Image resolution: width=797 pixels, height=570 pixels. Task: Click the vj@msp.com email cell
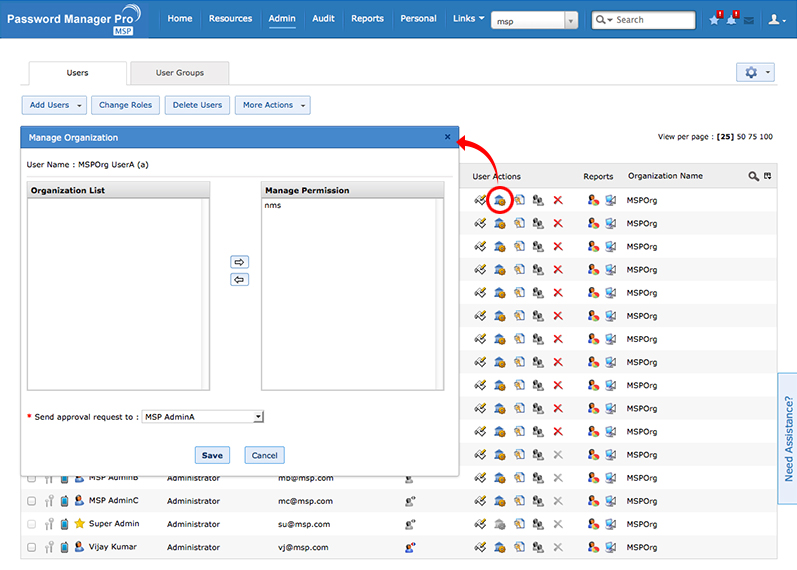point(303,548)
